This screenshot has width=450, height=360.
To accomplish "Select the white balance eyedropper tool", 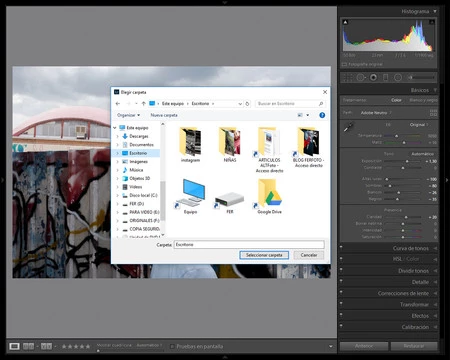I will pos(348,127).
